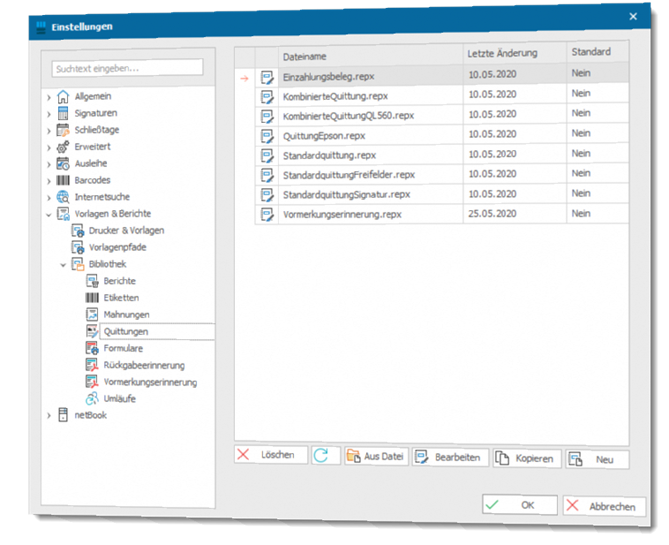Click the Mahnungen icon in tree
Viewport: 669px width, 545px height.
[92, 315]
